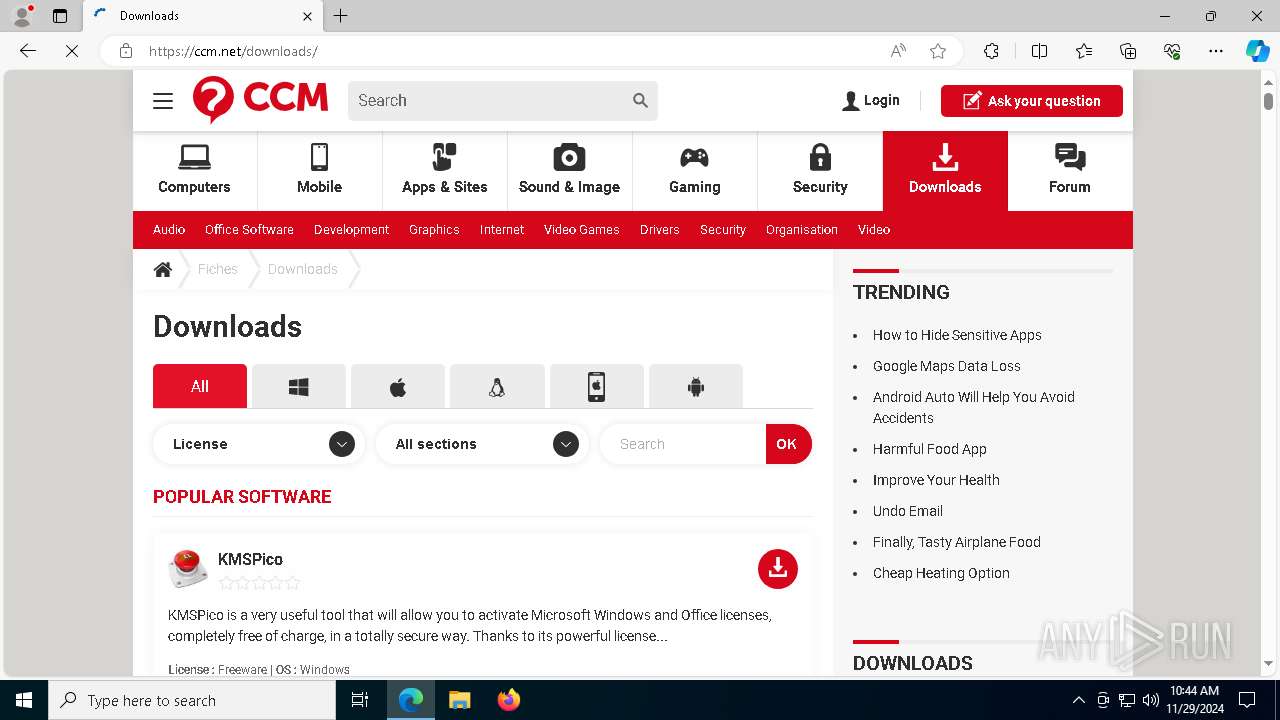The width and height of the screenshot is (1280, 720).
Task: Go to home via breadcrumb house icon
Action: point(163,269)
